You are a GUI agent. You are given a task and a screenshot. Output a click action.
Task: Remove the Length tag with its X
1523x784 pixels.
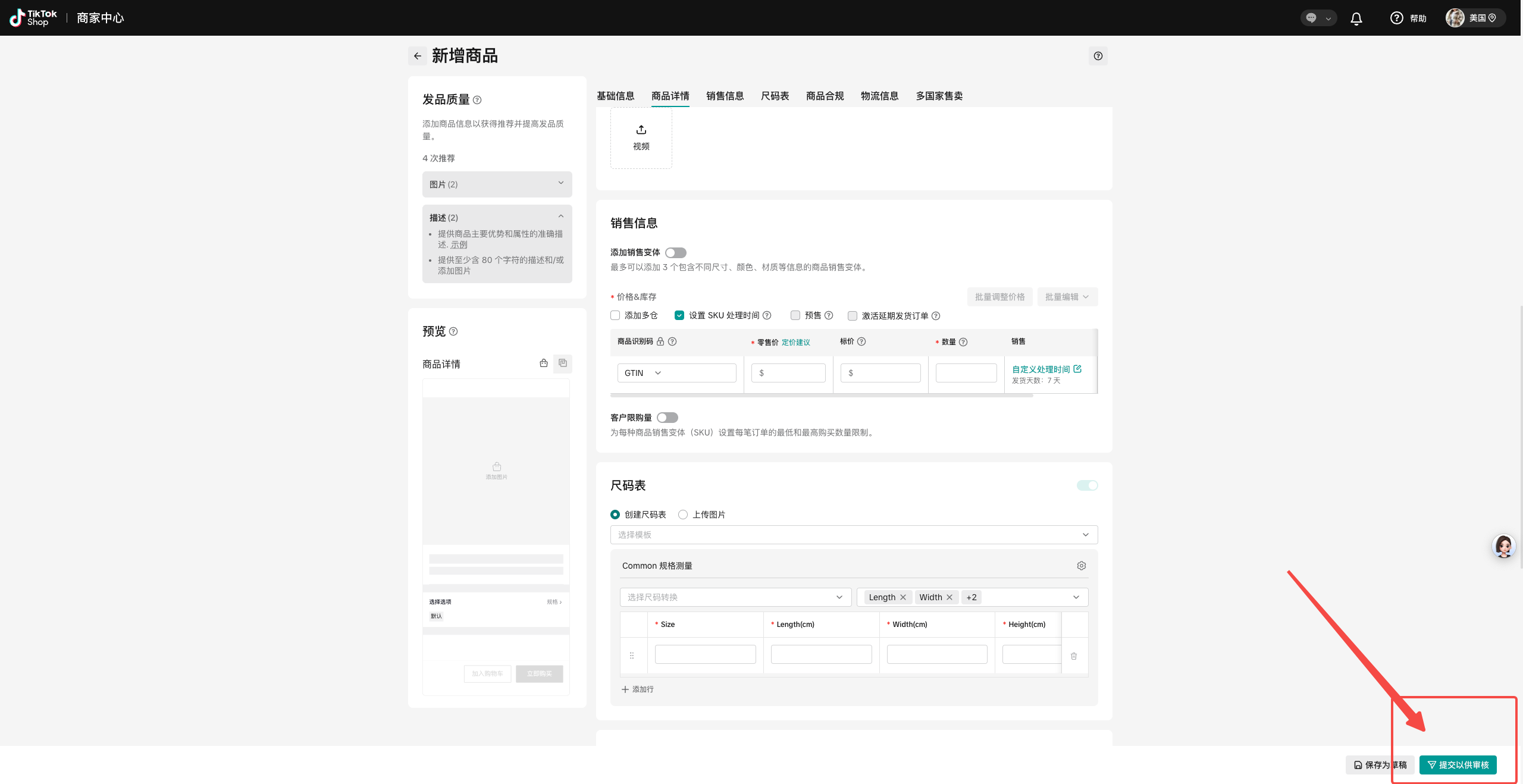(903, 597)
